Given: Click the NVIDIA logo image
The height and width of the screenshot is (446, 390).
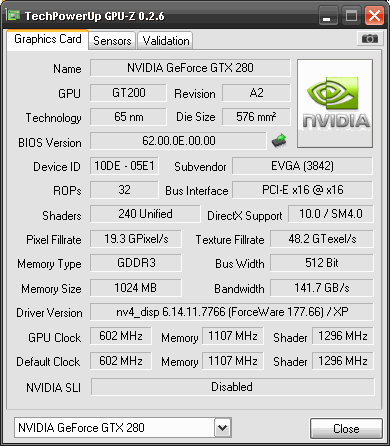Looking at the screenshot, I should click(x=335, y=104).
